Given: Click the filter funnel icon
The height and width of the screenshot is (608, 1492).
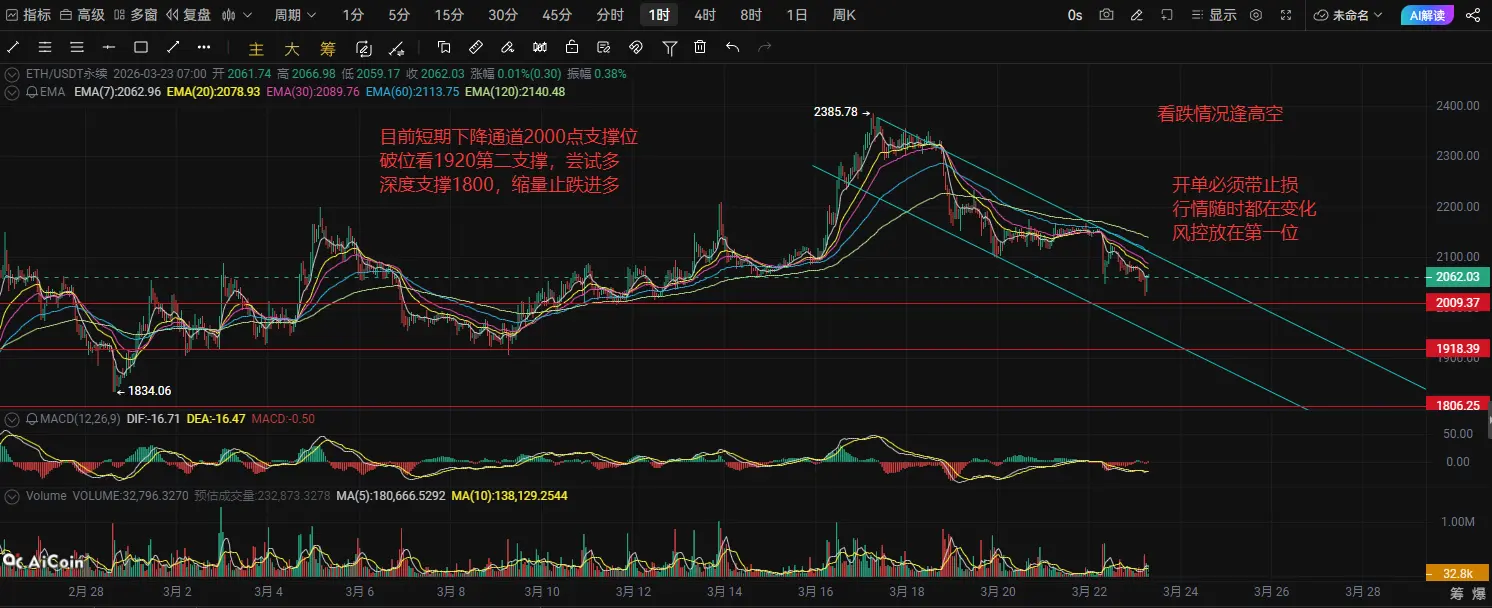Looking at the screenshot, I should point(669,47).
